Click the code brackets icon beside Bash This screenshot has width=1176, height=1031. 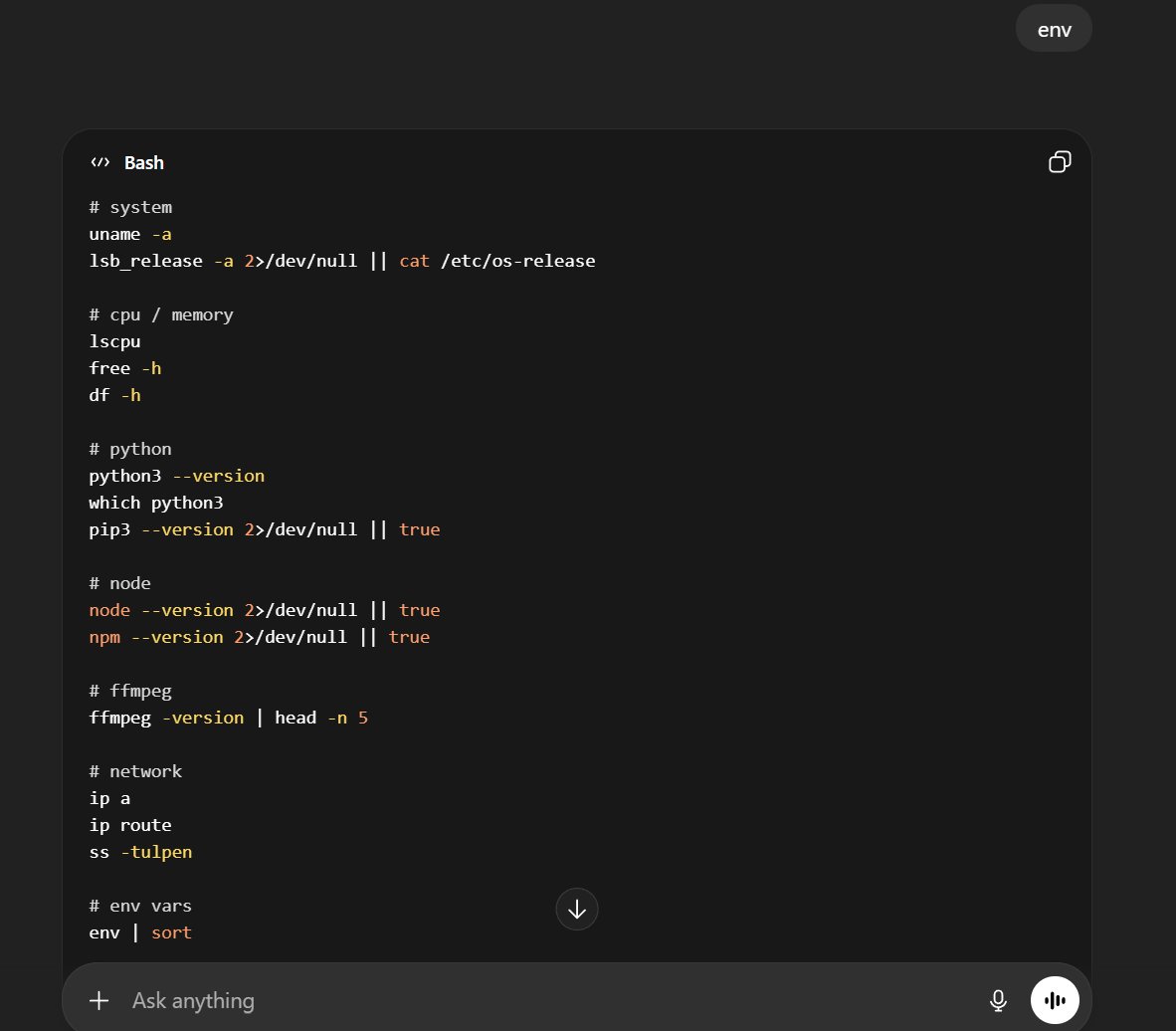click(x=99, y=162)
